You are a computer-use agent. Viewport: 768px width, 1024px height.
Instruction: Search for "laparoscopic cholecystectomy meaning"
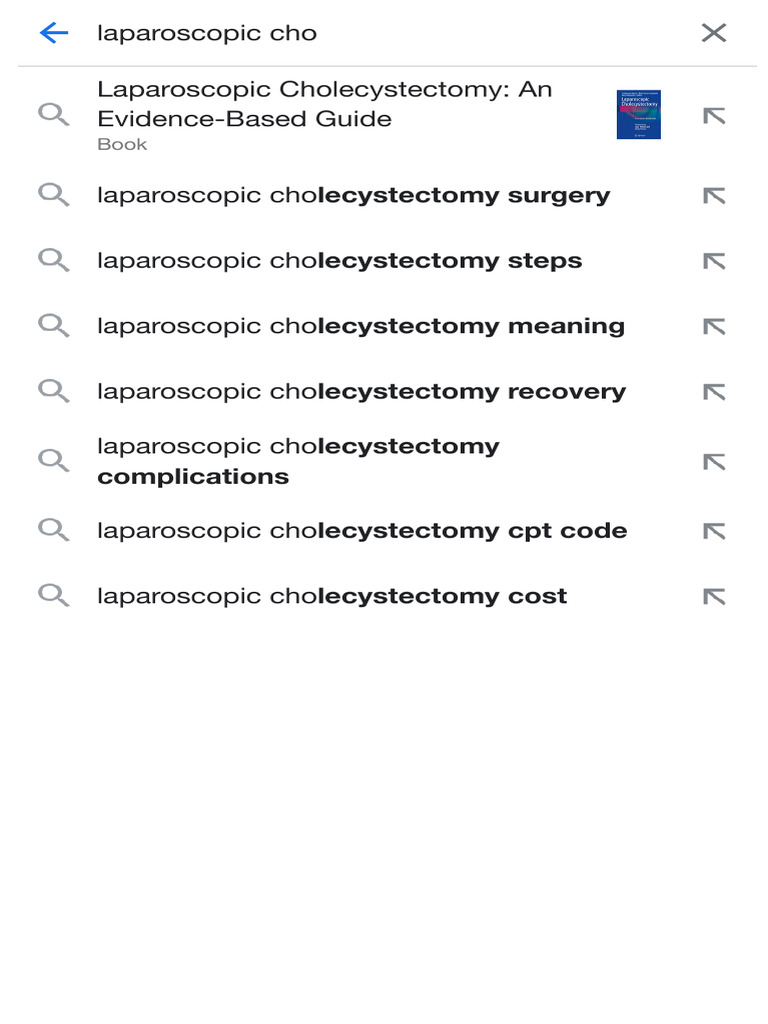360,326
